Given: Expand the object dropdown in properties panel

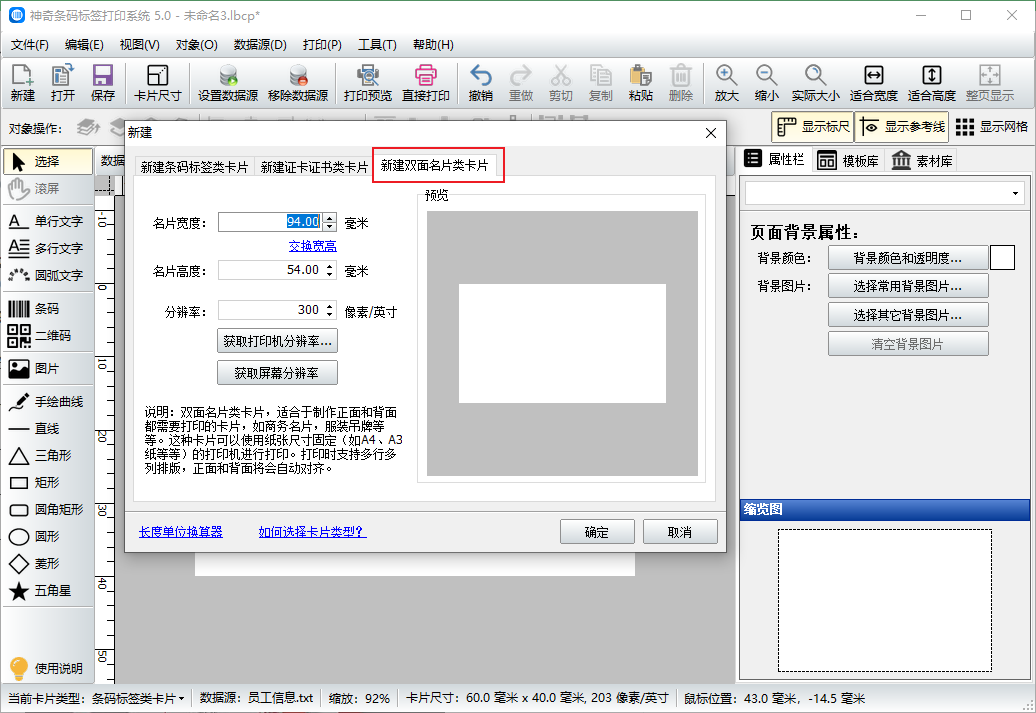Looking at the screenshot, I should pos(1016,193).
